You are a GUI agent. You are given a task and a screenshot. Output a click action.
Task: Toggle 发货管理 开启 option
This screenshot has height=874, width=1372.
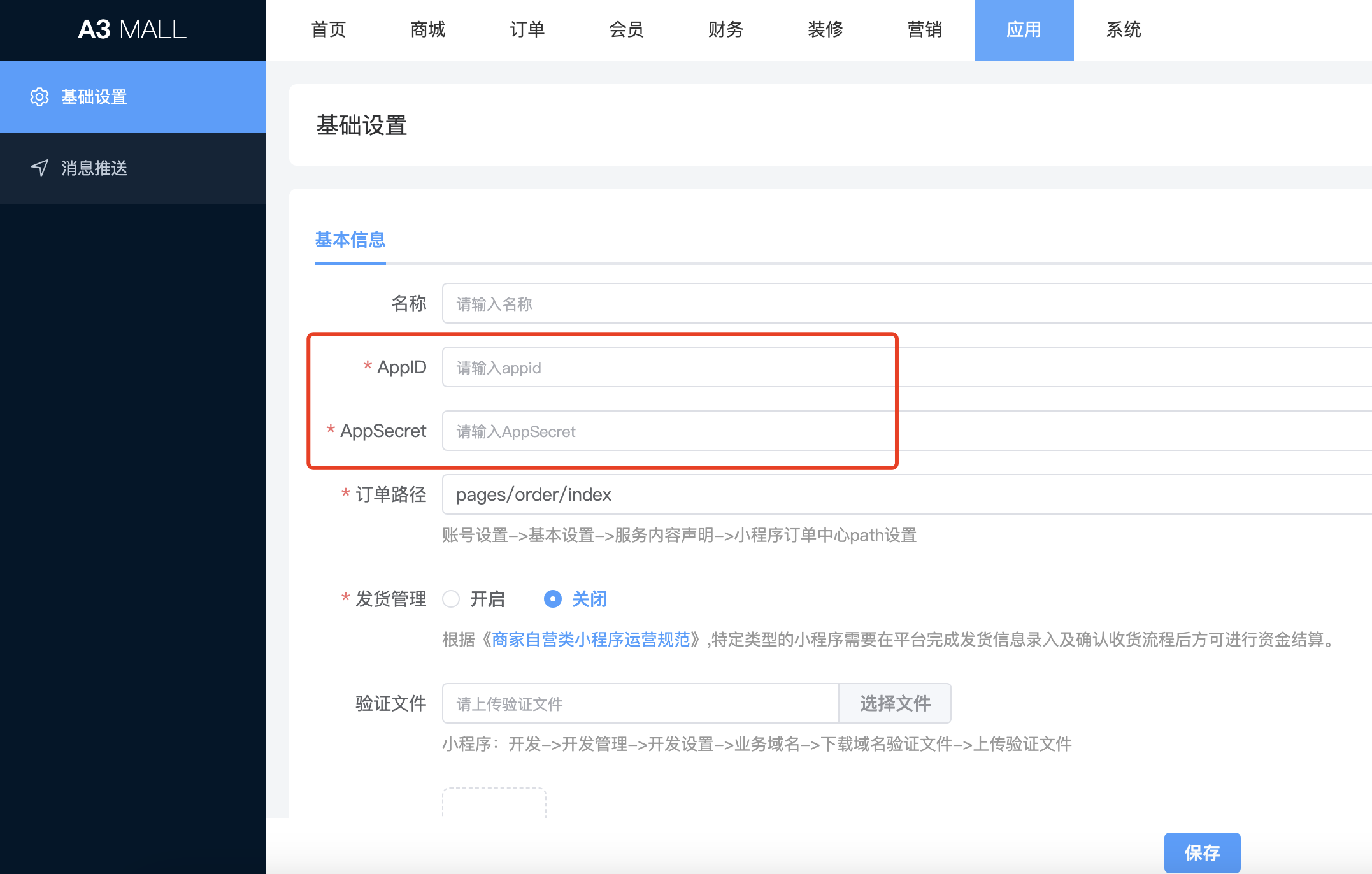[x=452, y=599]
